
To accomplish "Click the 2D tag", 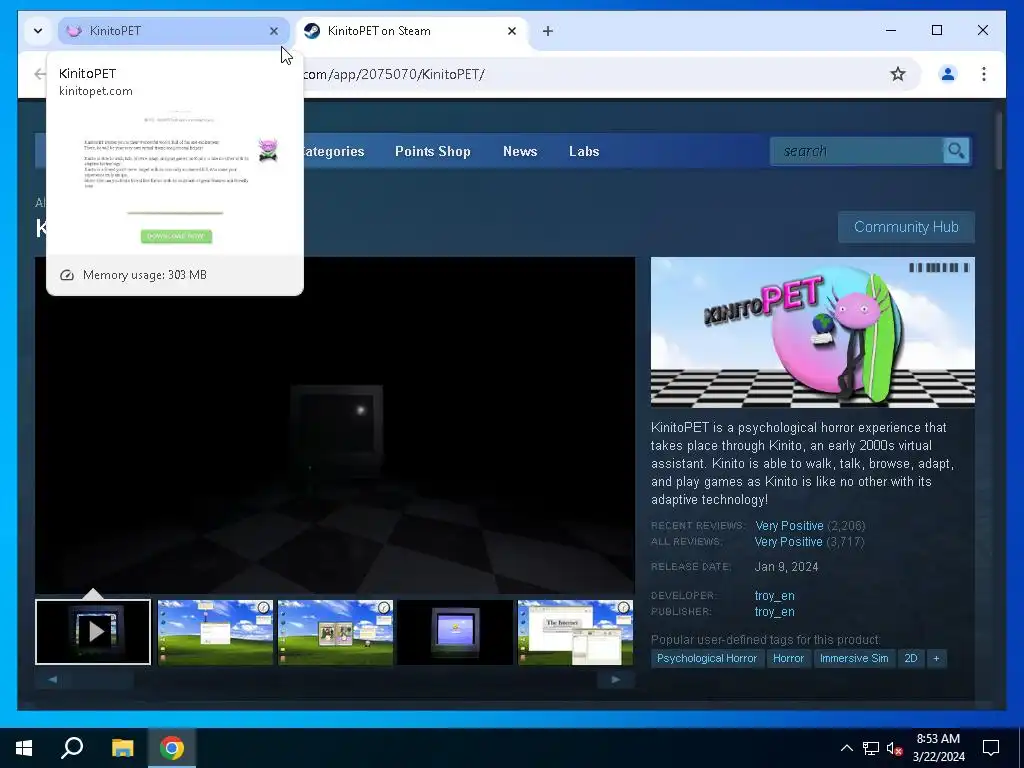I will tap(910, 658).
